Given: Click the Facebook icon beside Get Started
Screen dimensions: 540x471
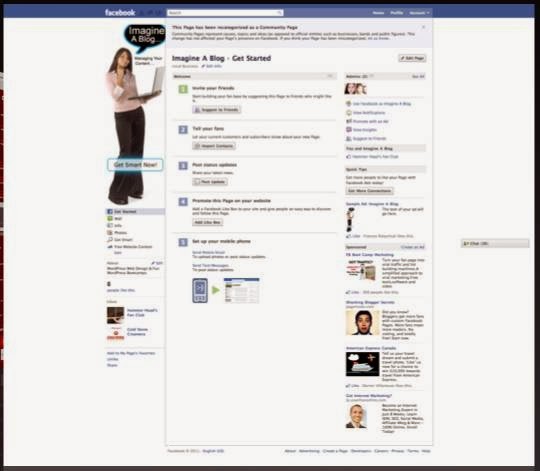Looking at the screenshot, I should [x=110, y=211].
